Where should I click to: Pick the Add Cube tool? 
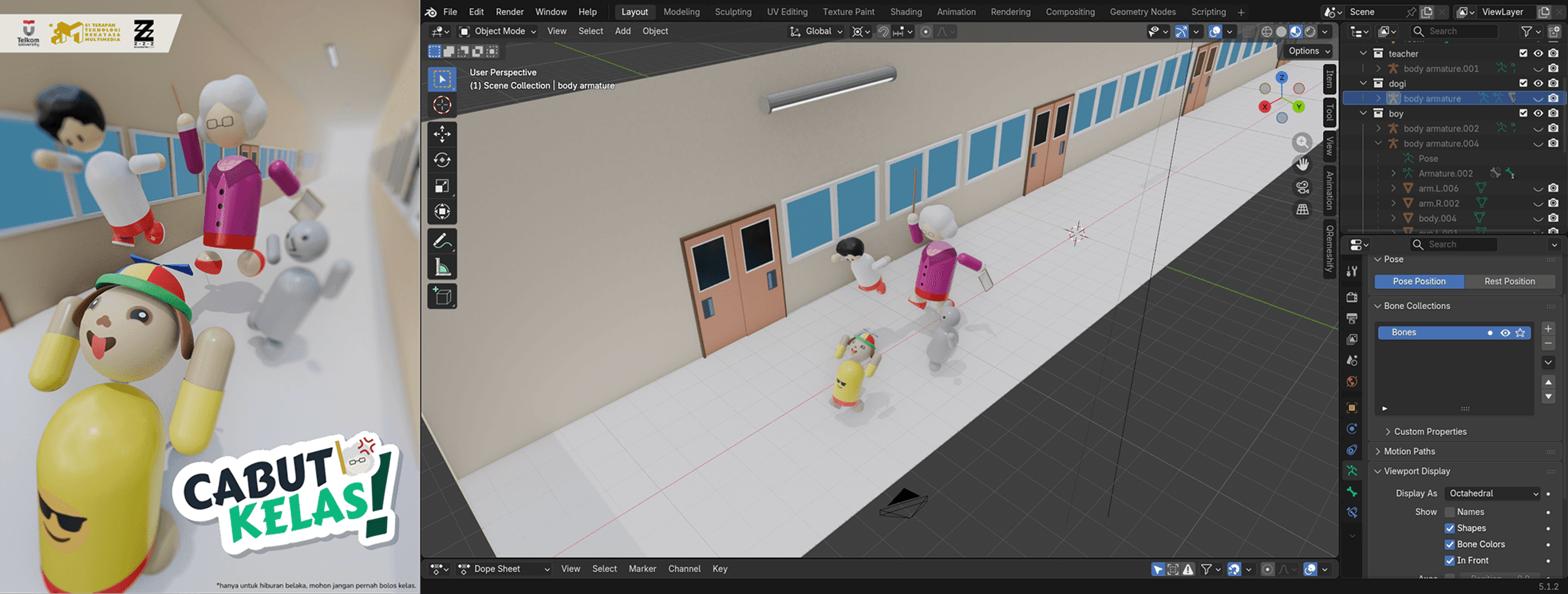(442, 296)
